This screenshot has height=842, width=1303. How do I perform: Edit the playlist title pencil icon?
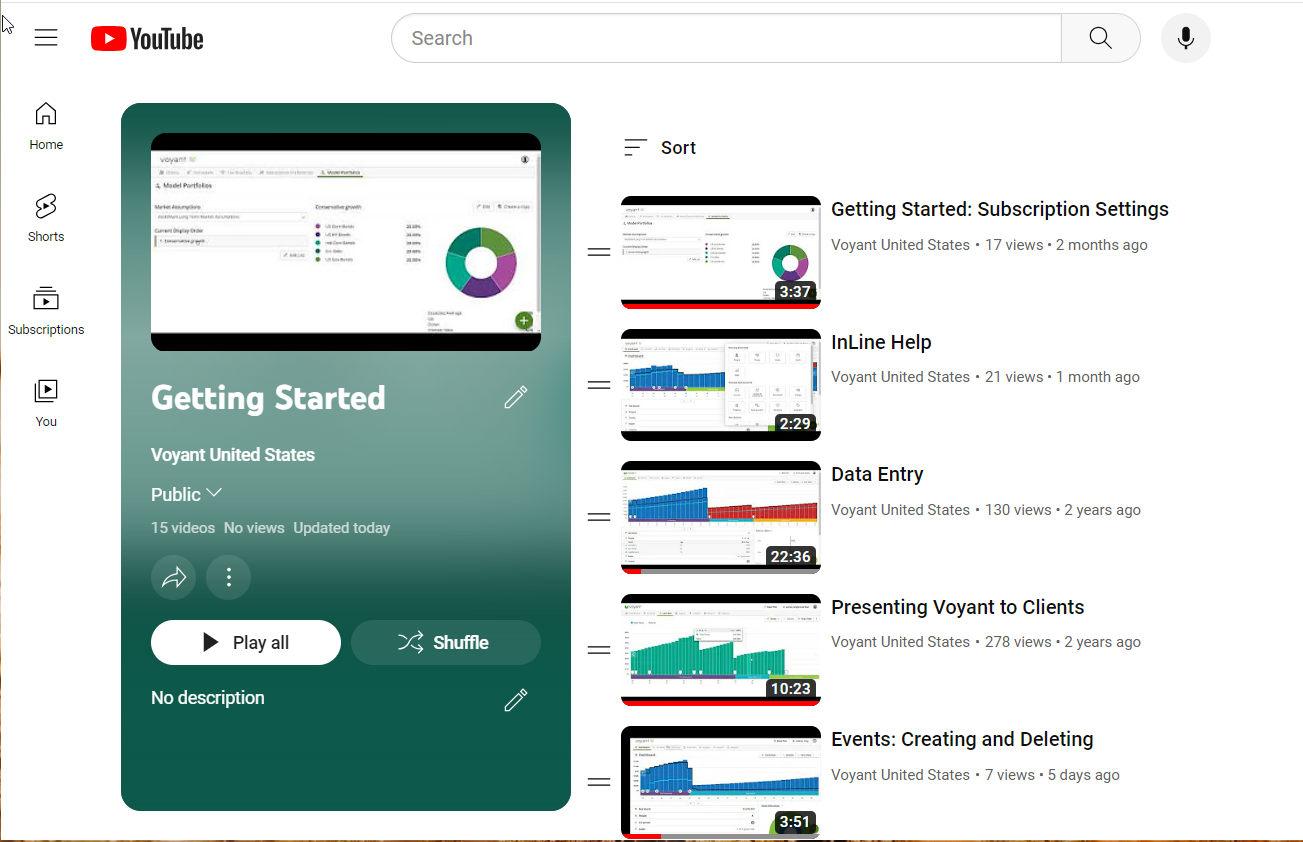point(515,398)
